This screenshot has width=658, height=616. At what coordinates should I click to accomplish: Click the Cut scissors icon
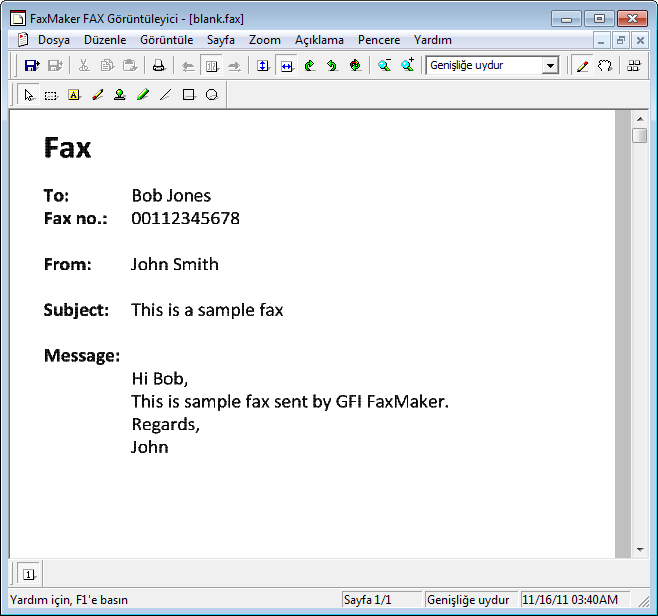coord(84,65)
